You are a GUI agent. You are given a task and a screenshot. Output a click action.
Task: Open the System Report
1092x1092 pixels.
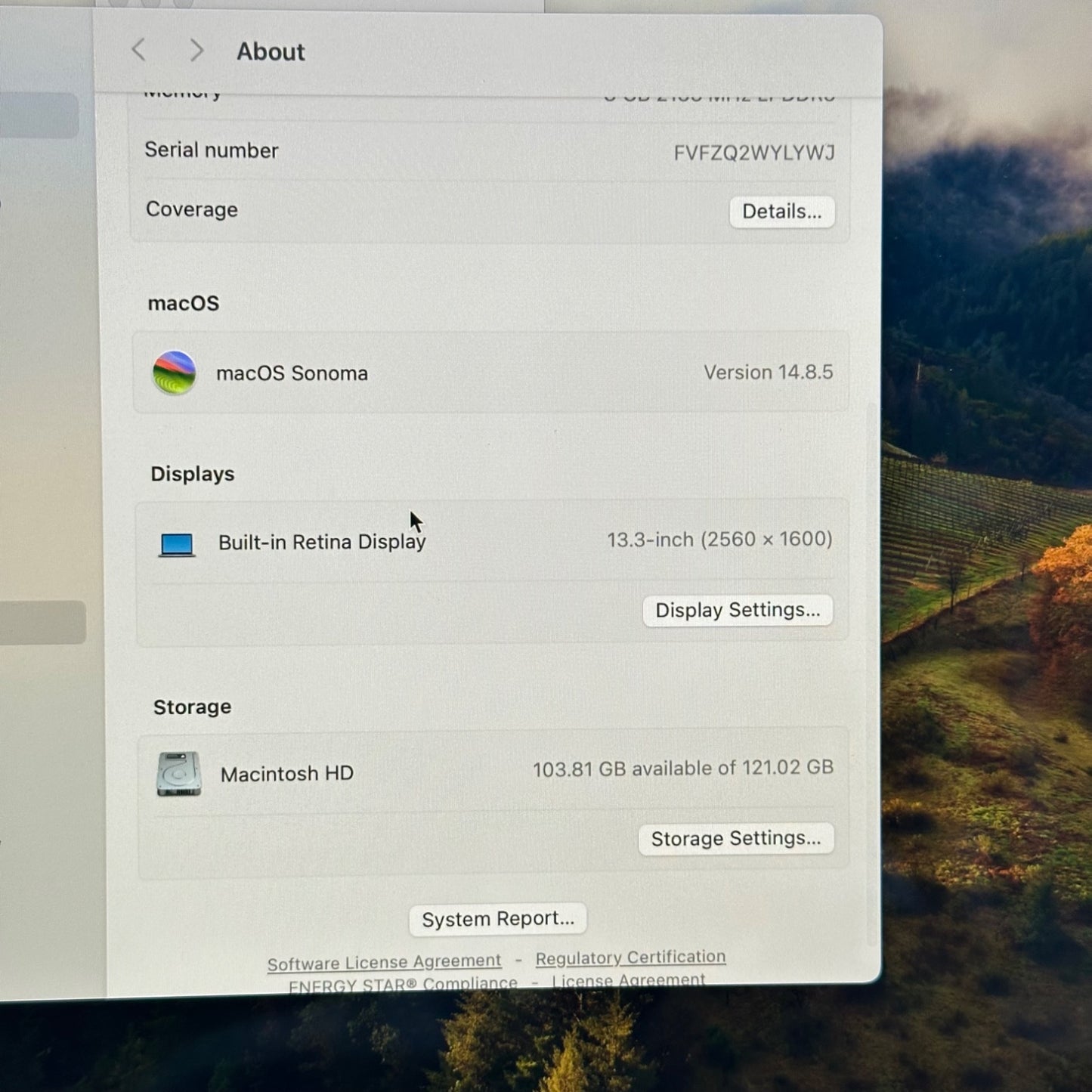pos(498,919)
